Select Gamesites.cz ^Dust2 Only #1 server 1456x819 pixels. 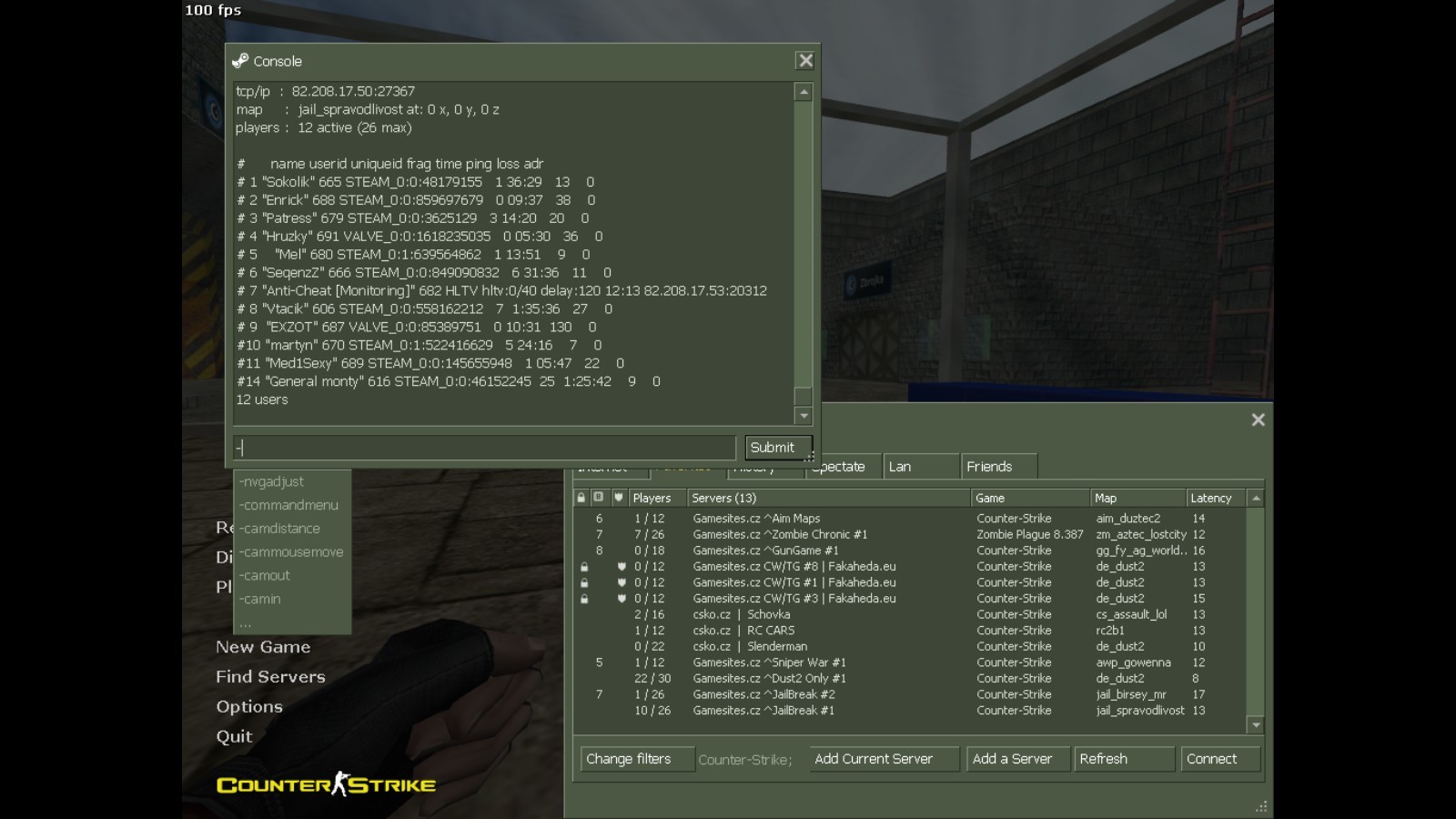910,679
